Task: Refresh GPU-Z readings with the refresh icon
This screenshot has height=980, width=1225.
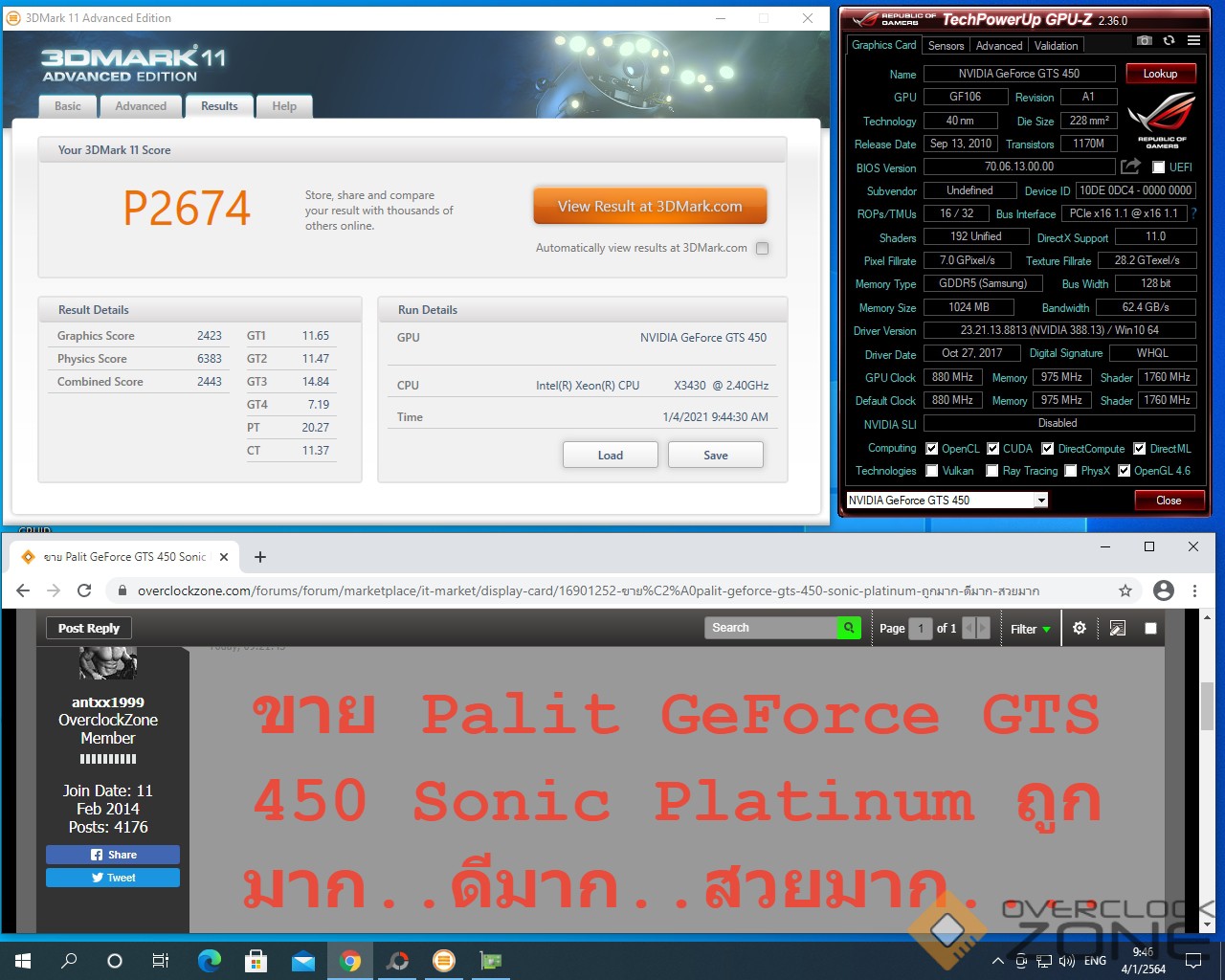Action: point(1169,40)
